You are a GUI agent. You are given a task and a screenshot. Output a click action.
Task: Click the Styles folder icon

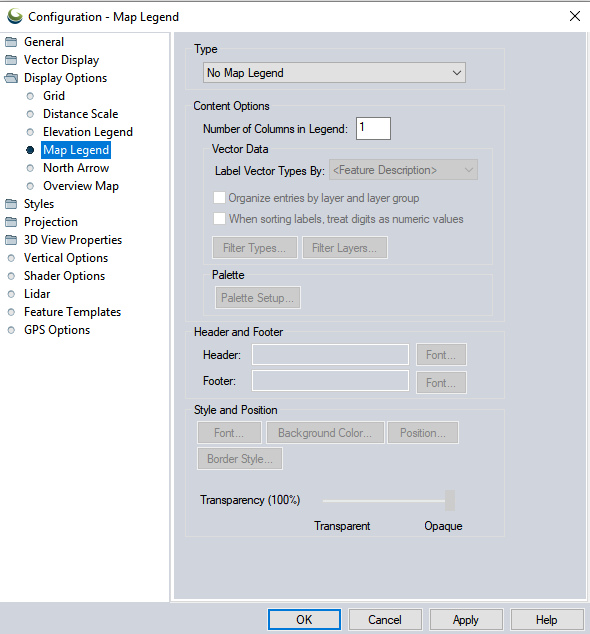point(11,204)
